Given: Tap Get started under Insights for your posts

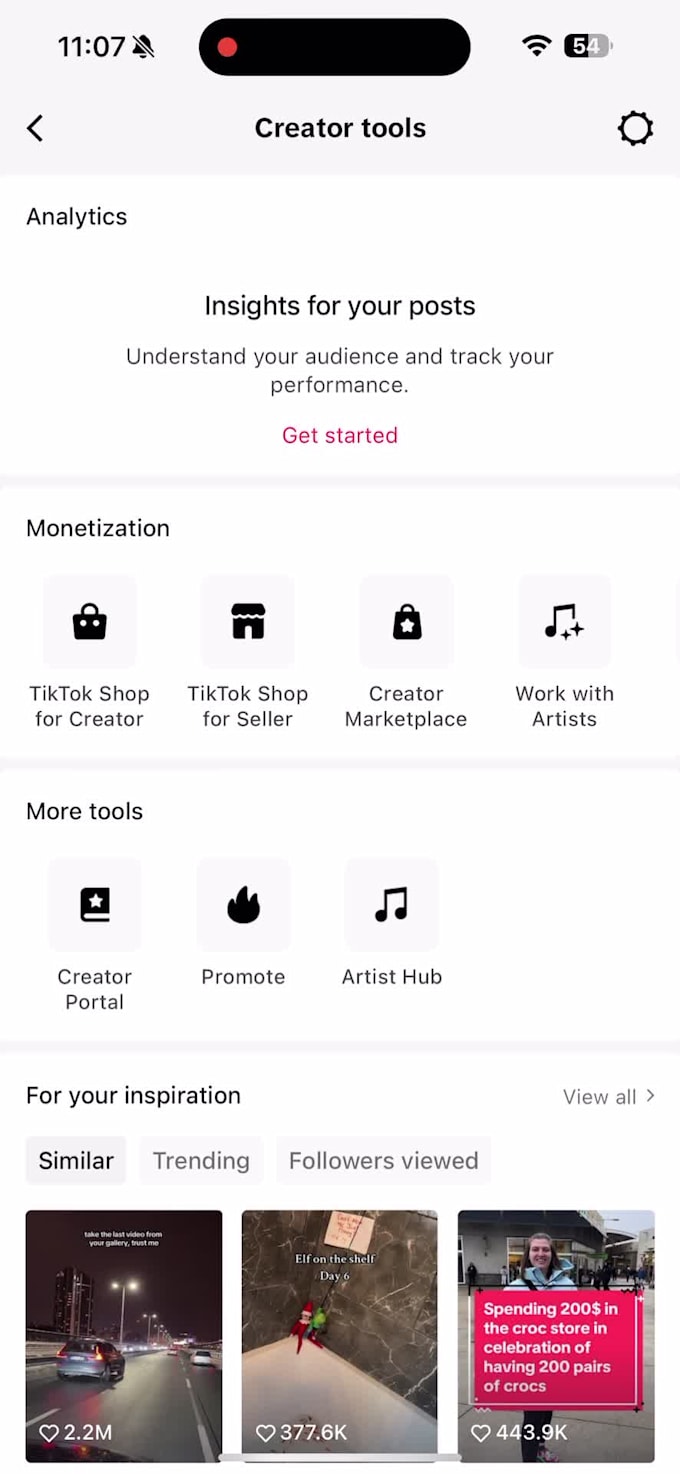Looking at the screenshot, I should click(x=340, y=435).
